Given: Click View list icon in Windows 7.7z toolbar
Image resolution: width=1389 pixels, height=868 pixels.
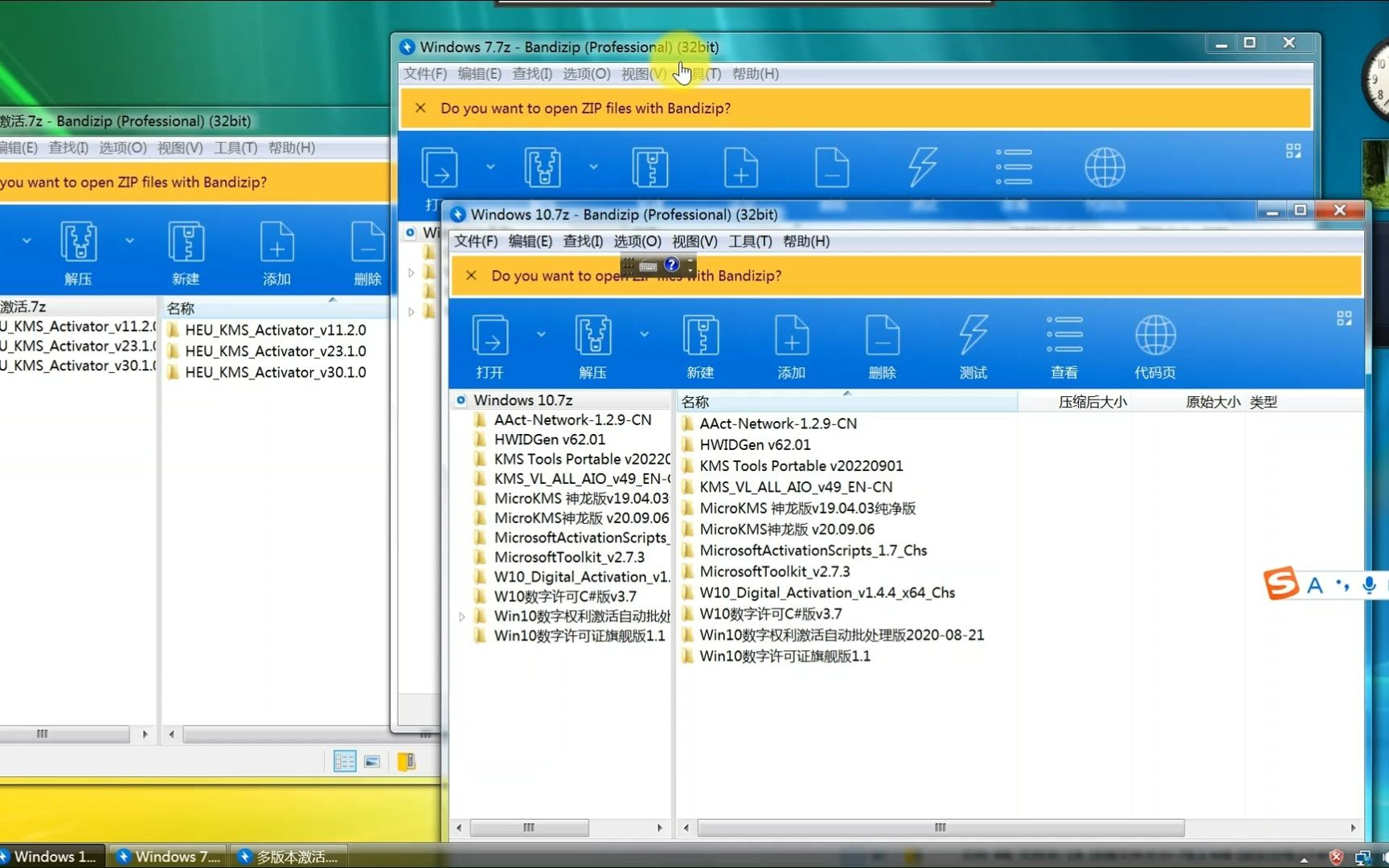Looking at the screenshot, I should tap(1014, 168).
